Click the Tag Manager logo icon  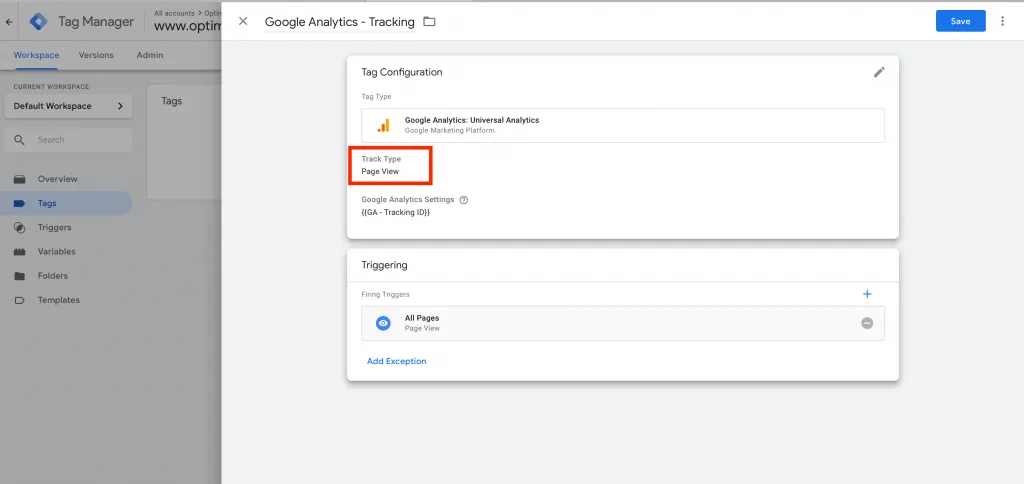pyautogui.click(x=39, y=22)
